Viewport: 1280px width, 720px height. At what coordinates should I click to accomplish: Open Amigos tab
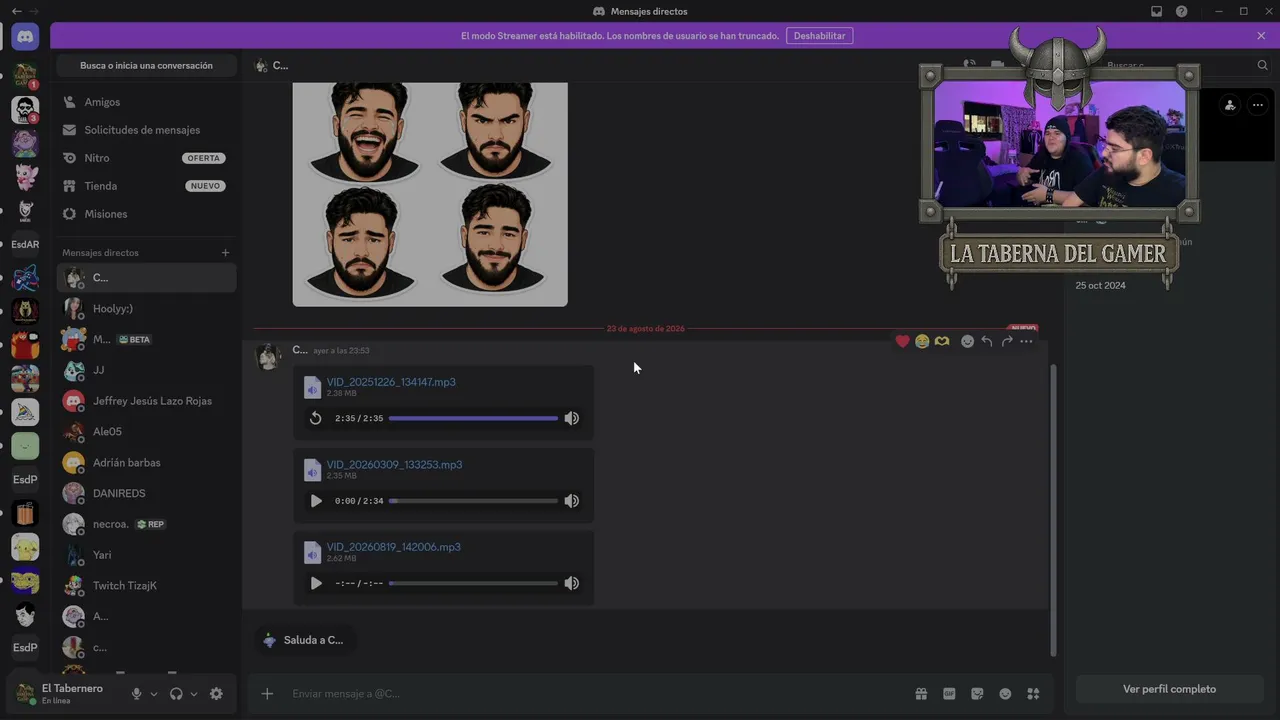tap(147, 102)
